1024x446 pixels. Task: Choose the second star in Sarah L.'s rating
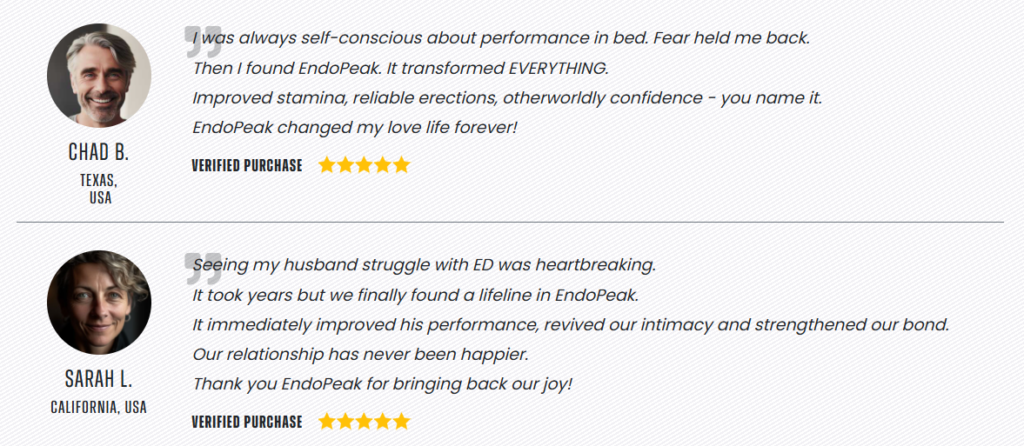pyautogui.click(x=345, y=421)
